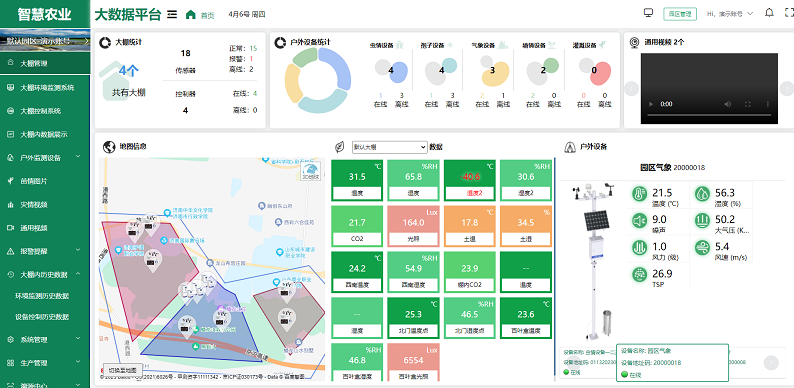
Task: Open the video player more options icon
Action: click(x=768, y=104)
